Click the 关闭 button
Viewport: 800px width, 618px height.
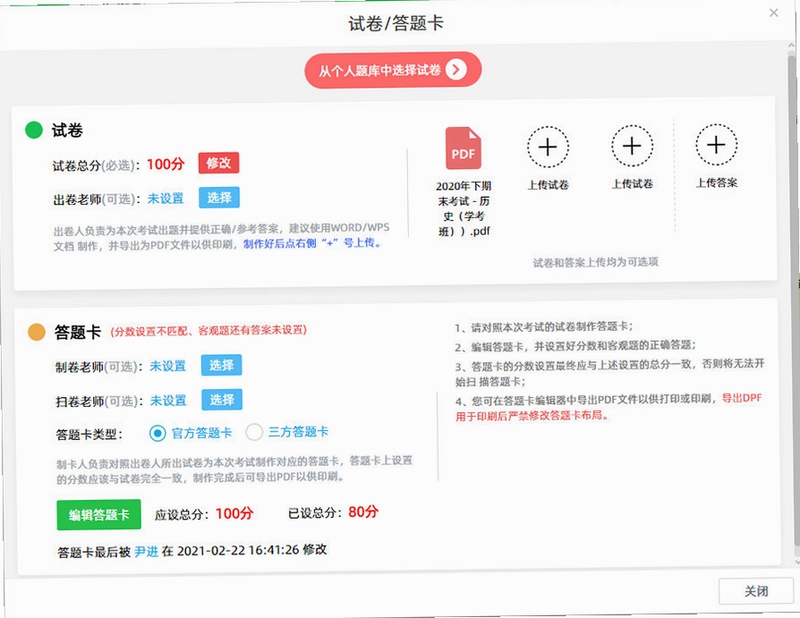coord(756,591)
